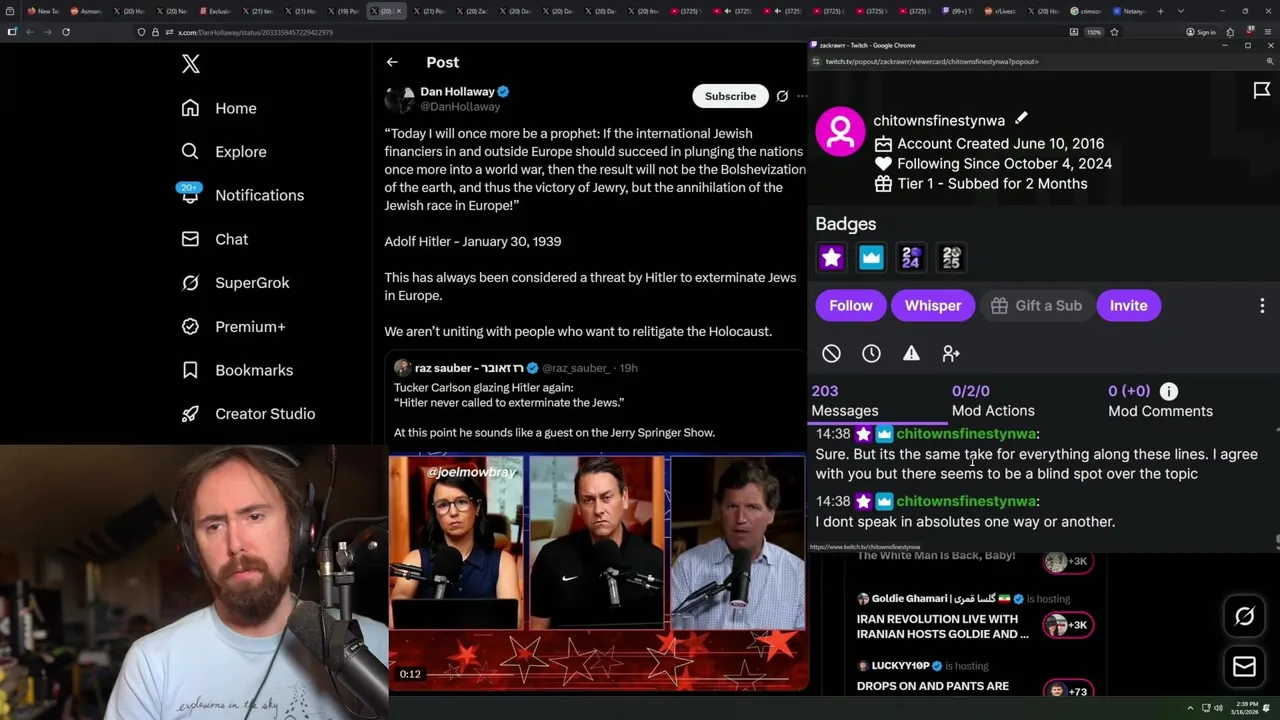
Task: Click Sign in in browser toolbar
Action: [1201, 32]
